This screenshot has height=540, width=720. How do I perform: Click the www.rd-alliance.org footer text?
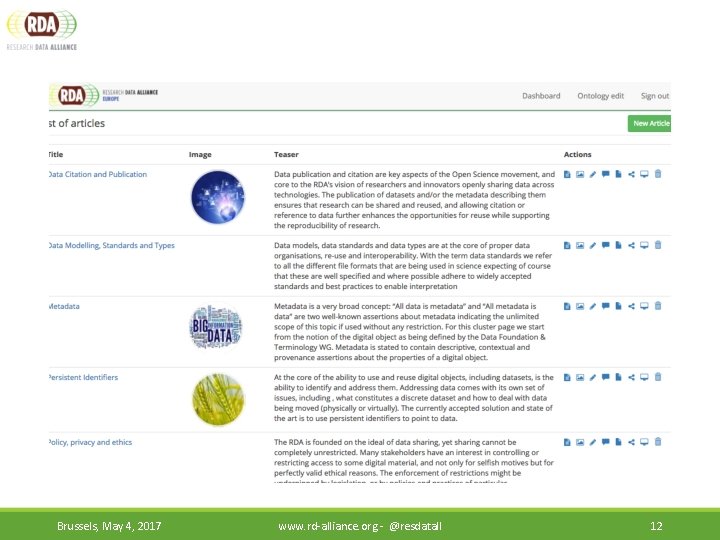[x=330, y=526]
